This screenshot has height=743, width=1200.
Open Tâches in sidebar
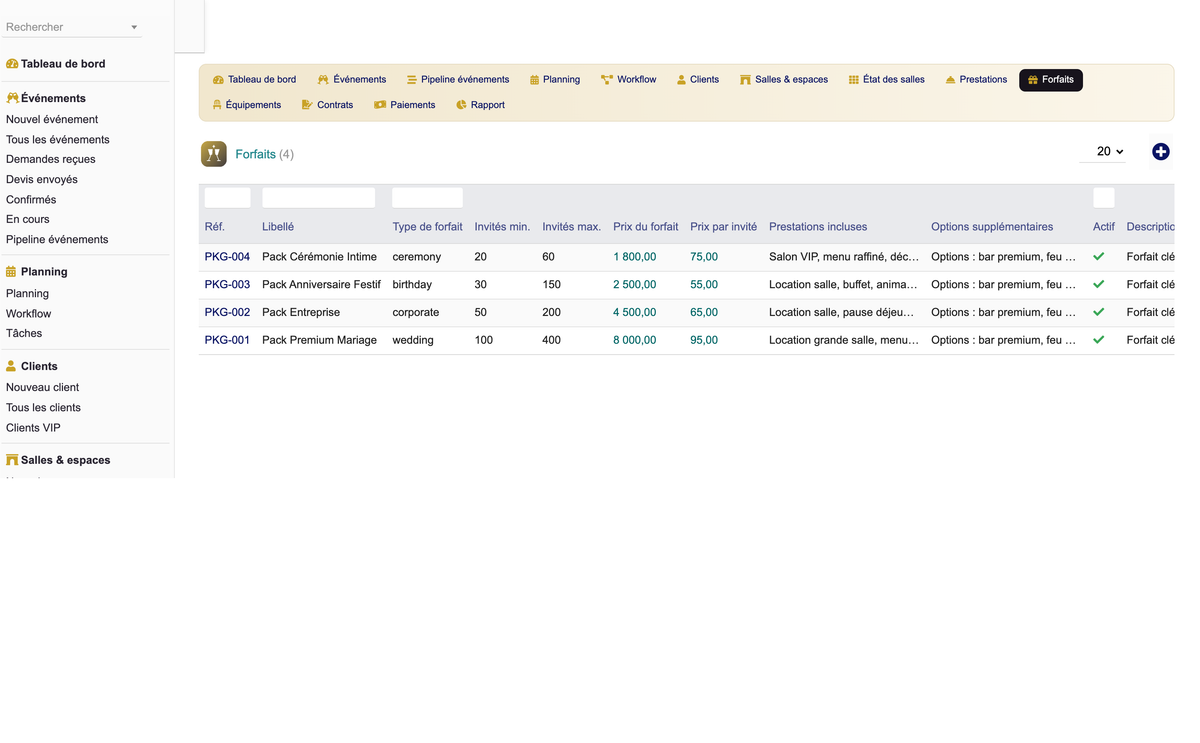[24, 334]
